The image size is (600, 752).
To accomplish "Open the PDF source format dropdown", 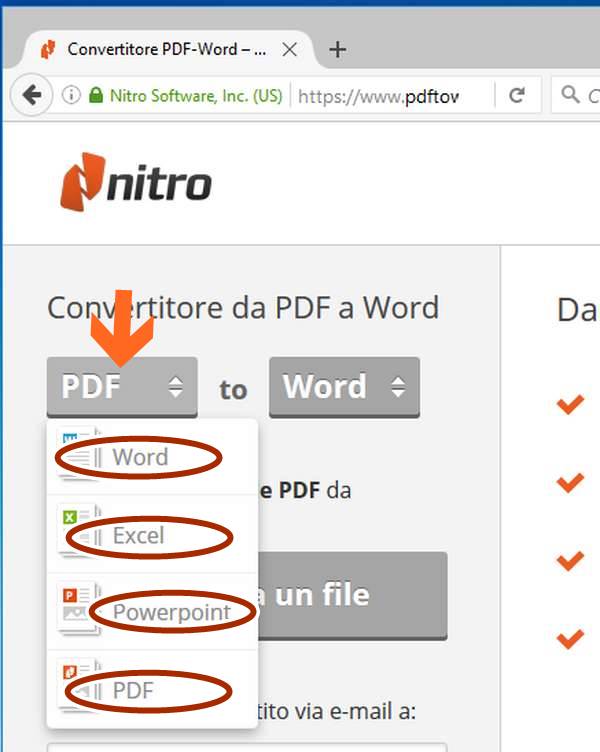I will coord(122,387).
